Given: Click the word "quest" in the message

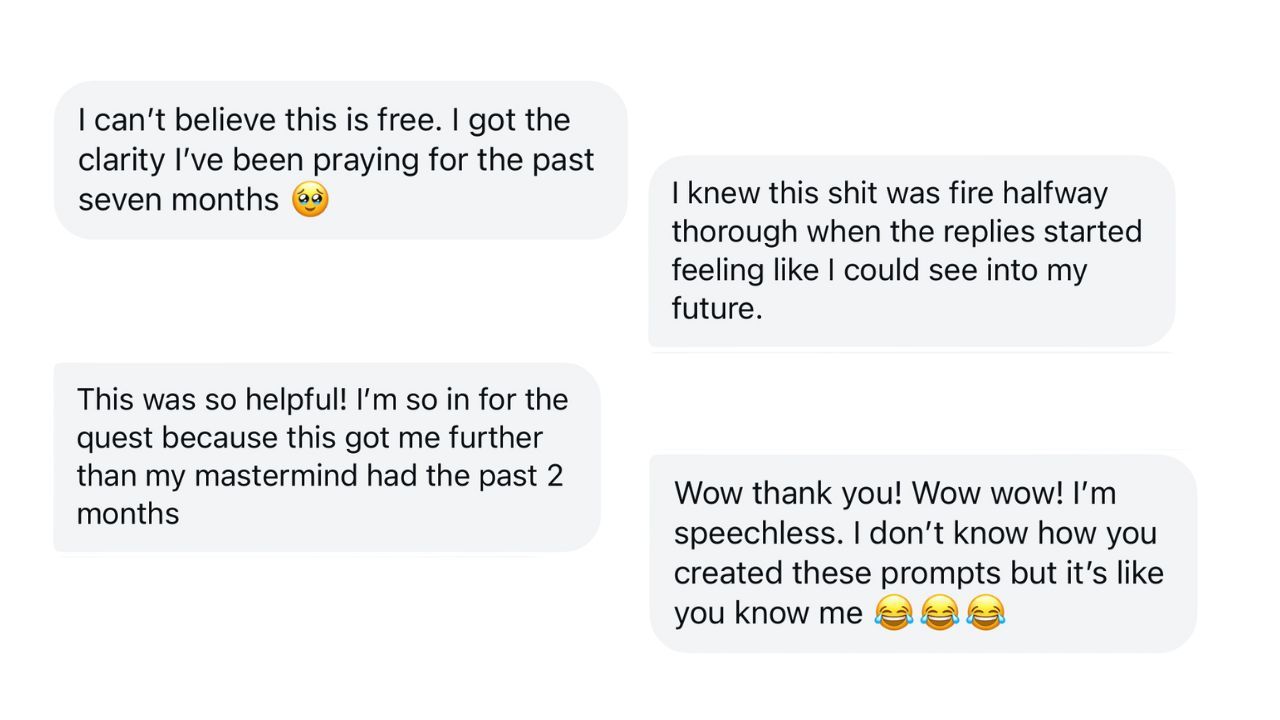Looking at the screenshot, I should pyautogui.click(x=115, y=438).
